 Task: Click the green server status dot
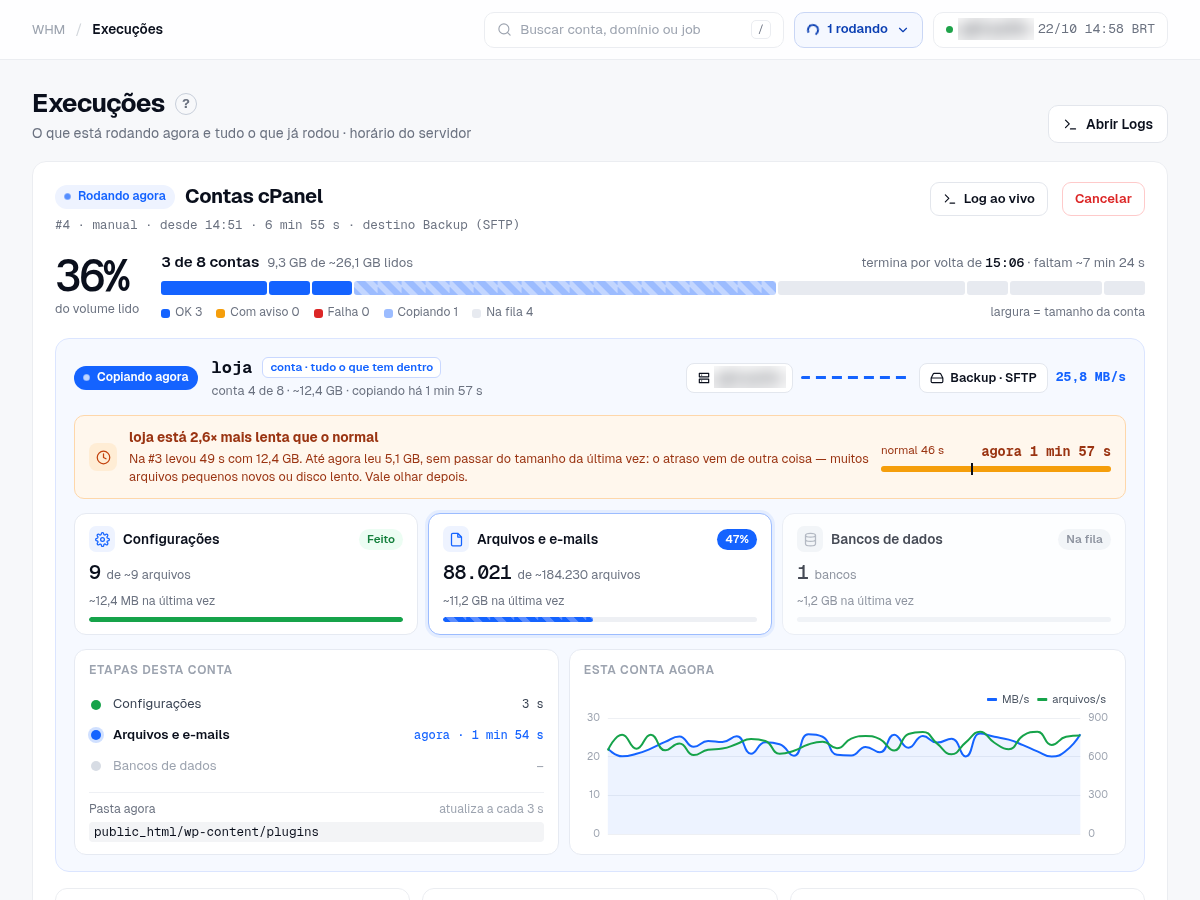pos(949,30)
